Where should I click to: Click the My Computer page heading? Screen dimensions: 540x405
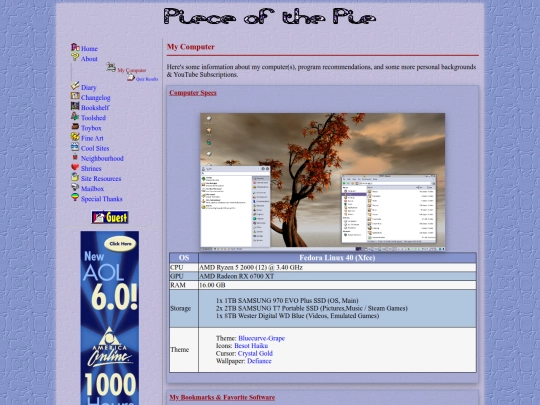(x=190, y=47)
